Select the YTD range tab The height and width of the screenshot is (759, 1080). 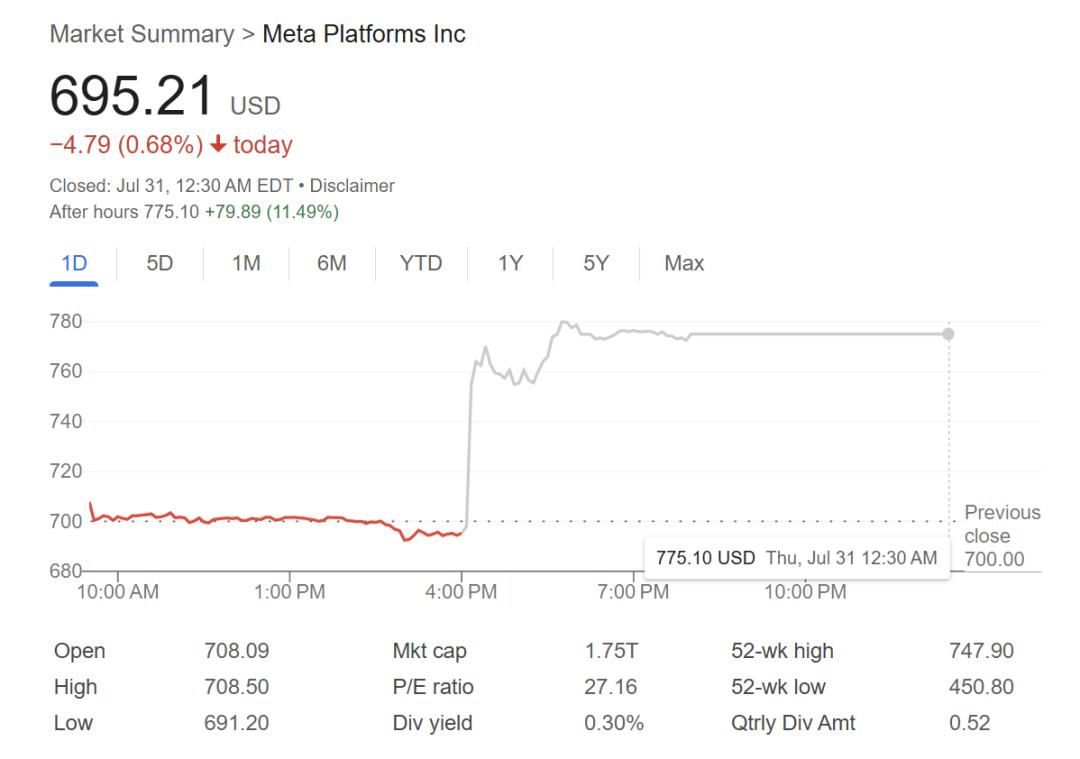coord(420,264)
